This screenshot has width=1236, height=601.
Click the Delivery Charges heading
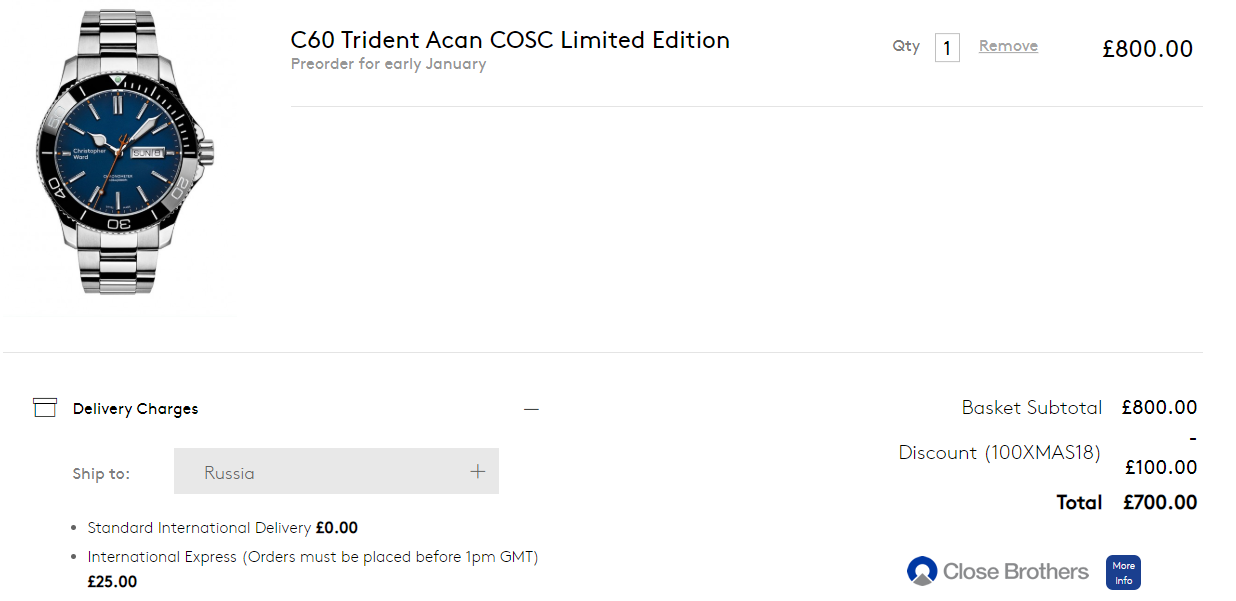pos(135,409)
